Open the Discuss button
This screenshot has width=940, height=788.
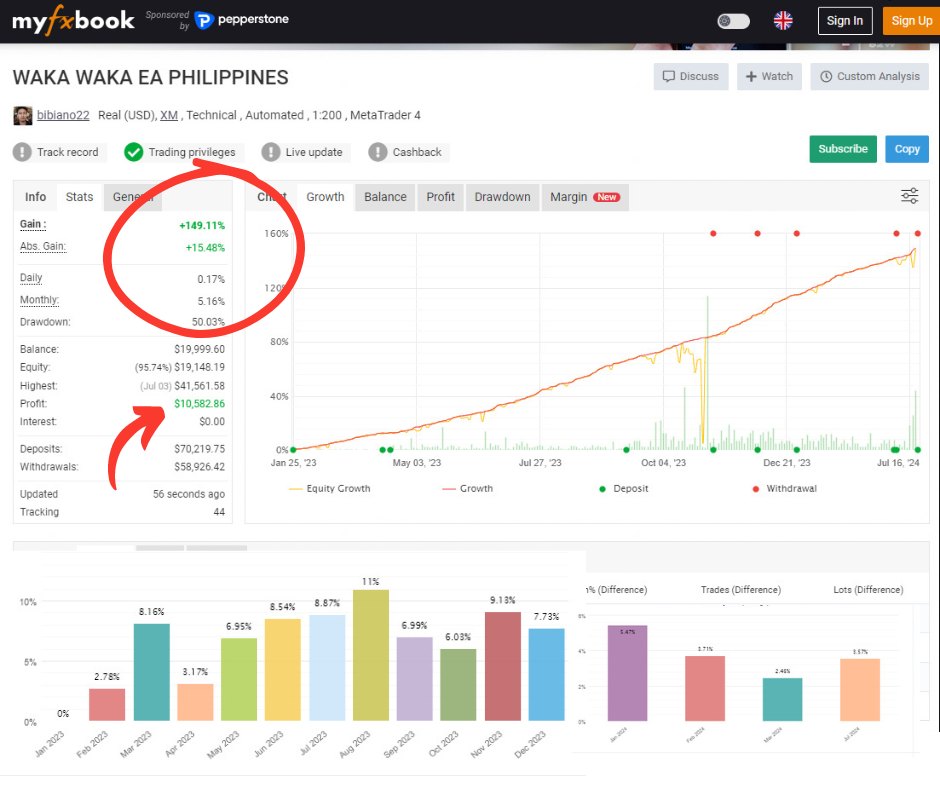click(691, 77)
